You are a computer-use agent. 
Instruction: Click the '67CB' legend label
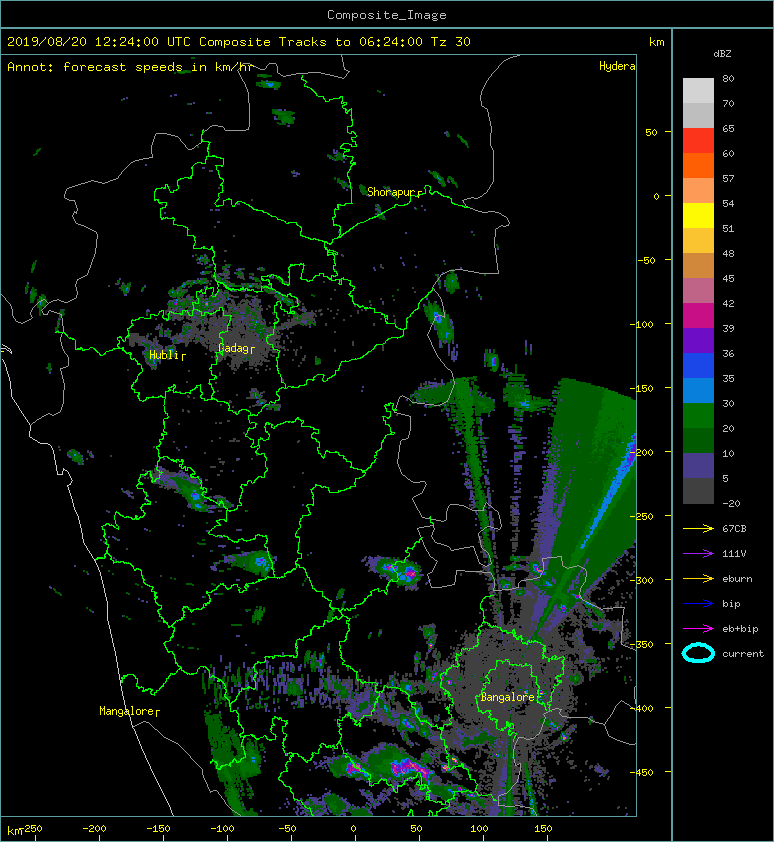tap(734, 528)
